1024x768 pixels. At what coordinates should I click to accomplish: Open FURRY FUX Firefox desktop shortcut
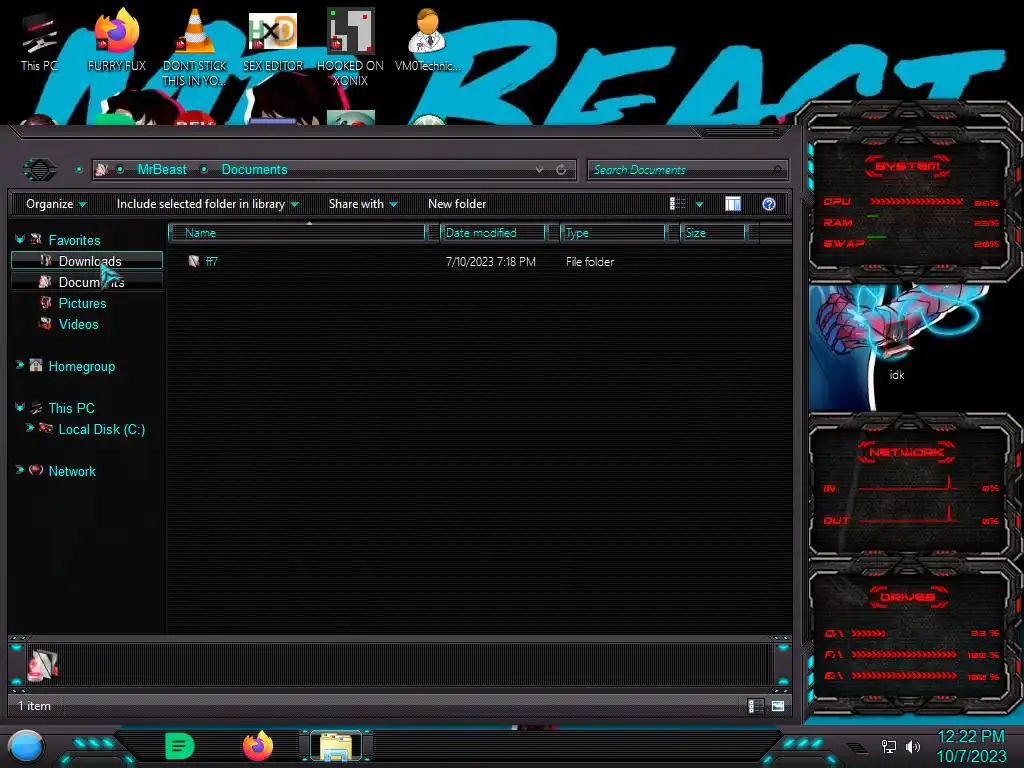pos(116,42)
